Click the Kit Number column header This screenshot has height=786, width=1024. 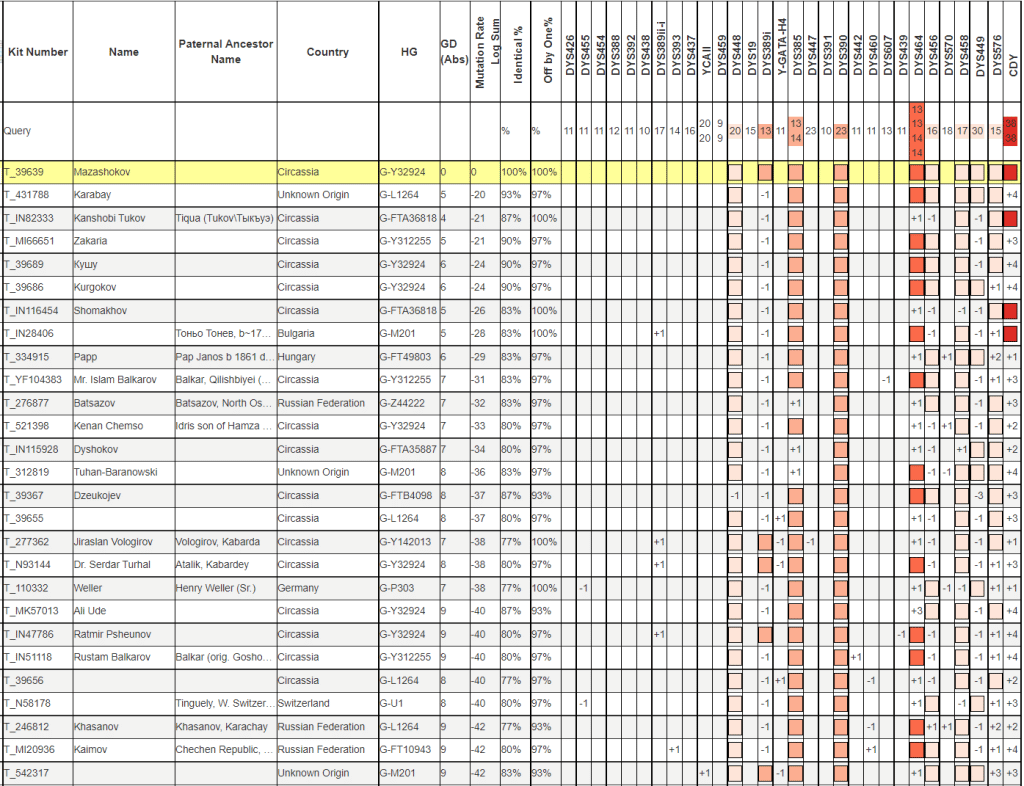(x=37, y=52)
